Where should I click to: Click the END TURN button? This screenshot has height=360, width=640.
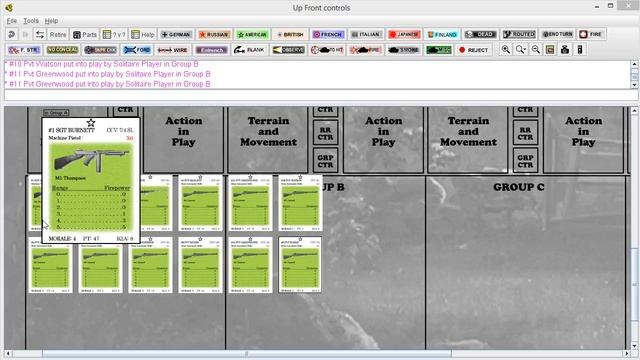point(557,35)
